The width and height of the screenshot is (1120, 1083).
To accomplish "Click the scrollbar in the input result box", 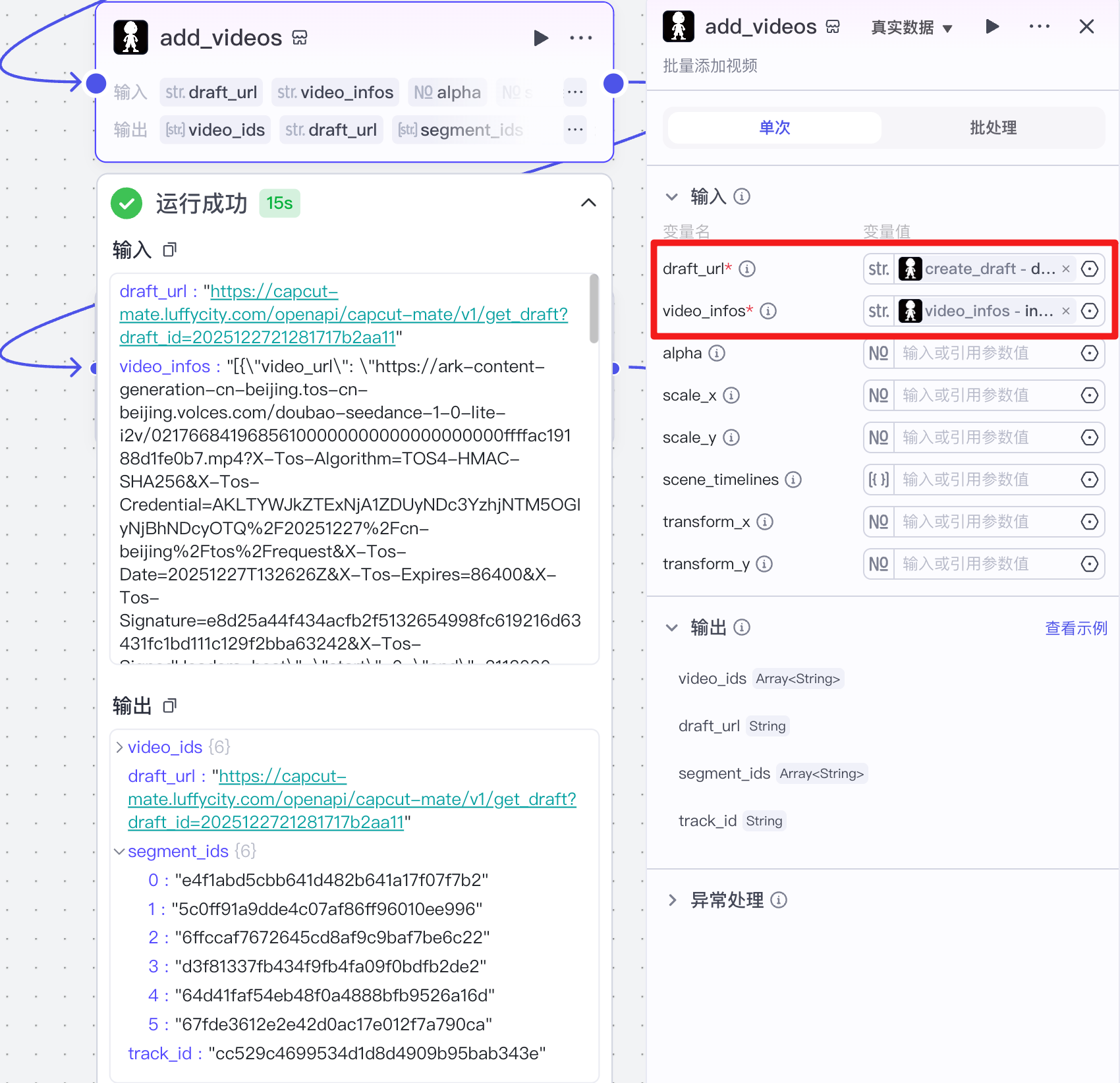I will [x=594, y=308].
